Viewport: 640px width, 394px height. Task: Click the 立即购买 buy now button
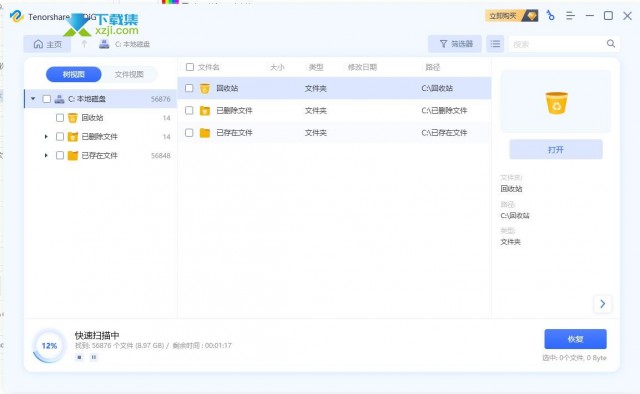tap(512, 16)
